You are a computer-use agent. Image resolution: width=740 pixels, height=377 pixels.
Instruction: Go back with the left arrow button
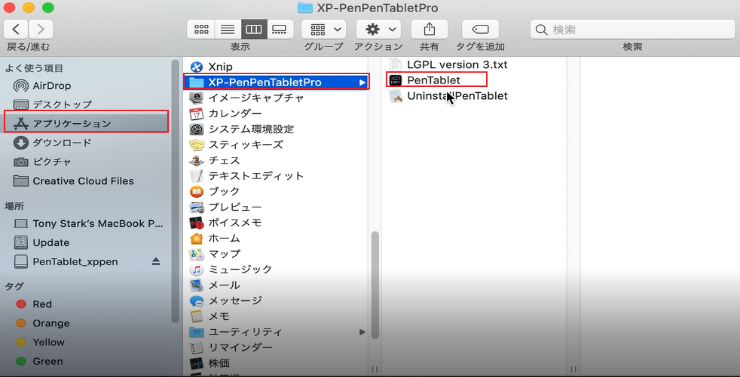pos(16,29)
